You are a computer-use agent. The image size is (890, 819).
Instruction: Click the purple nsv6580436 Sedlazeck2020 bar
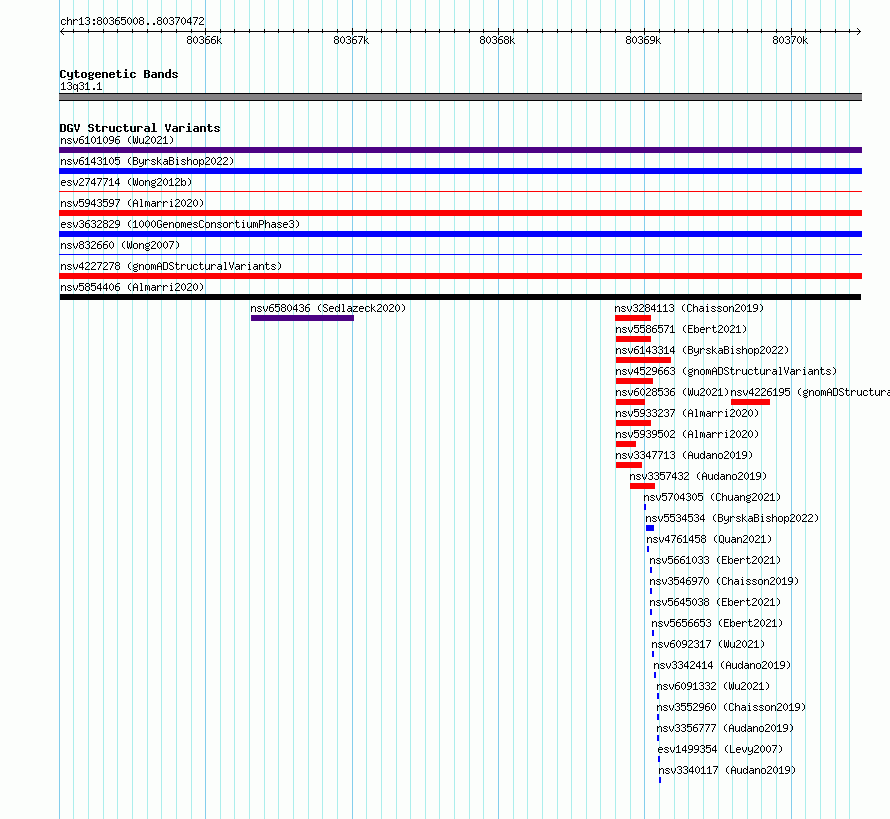[x=303, y=318]
